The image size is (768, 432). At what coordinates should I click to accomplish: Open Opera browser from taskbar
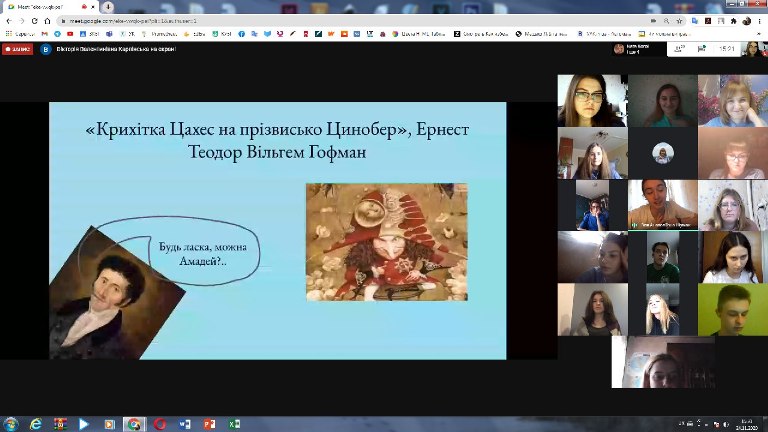click(x=160, y=424)
